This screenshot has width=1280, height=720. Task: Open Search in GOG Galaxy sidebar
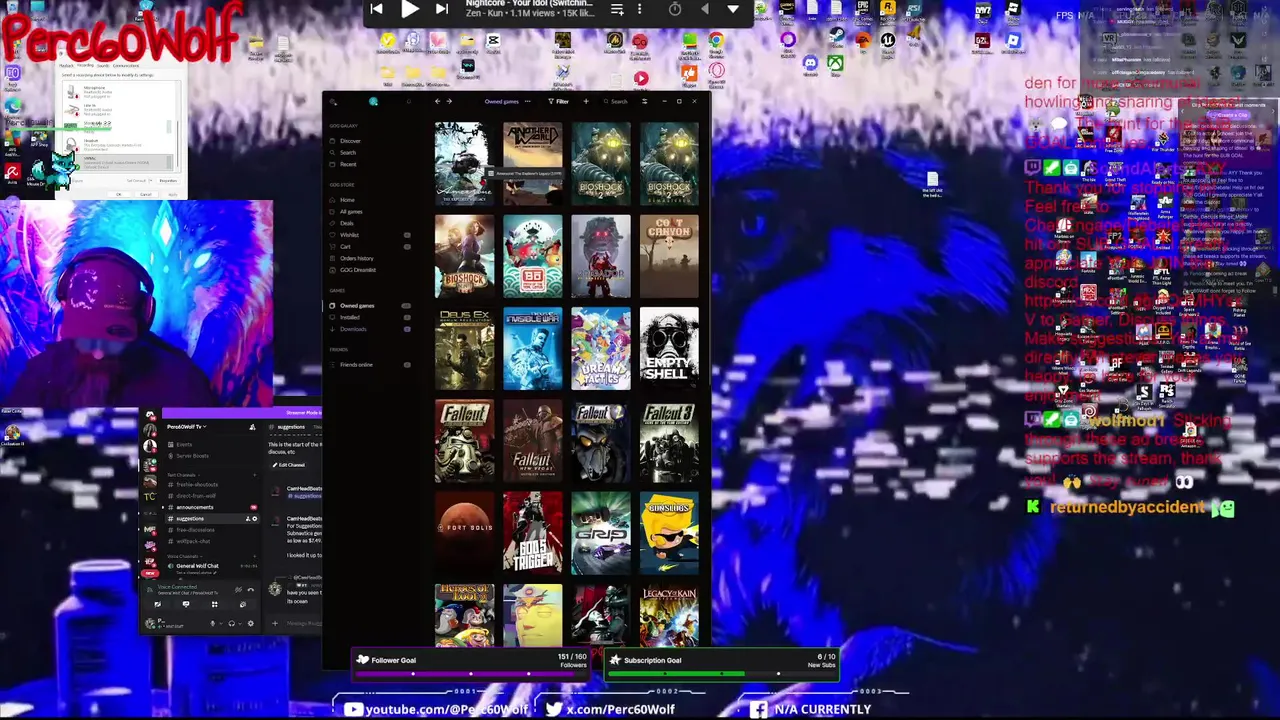click(341, 152)
